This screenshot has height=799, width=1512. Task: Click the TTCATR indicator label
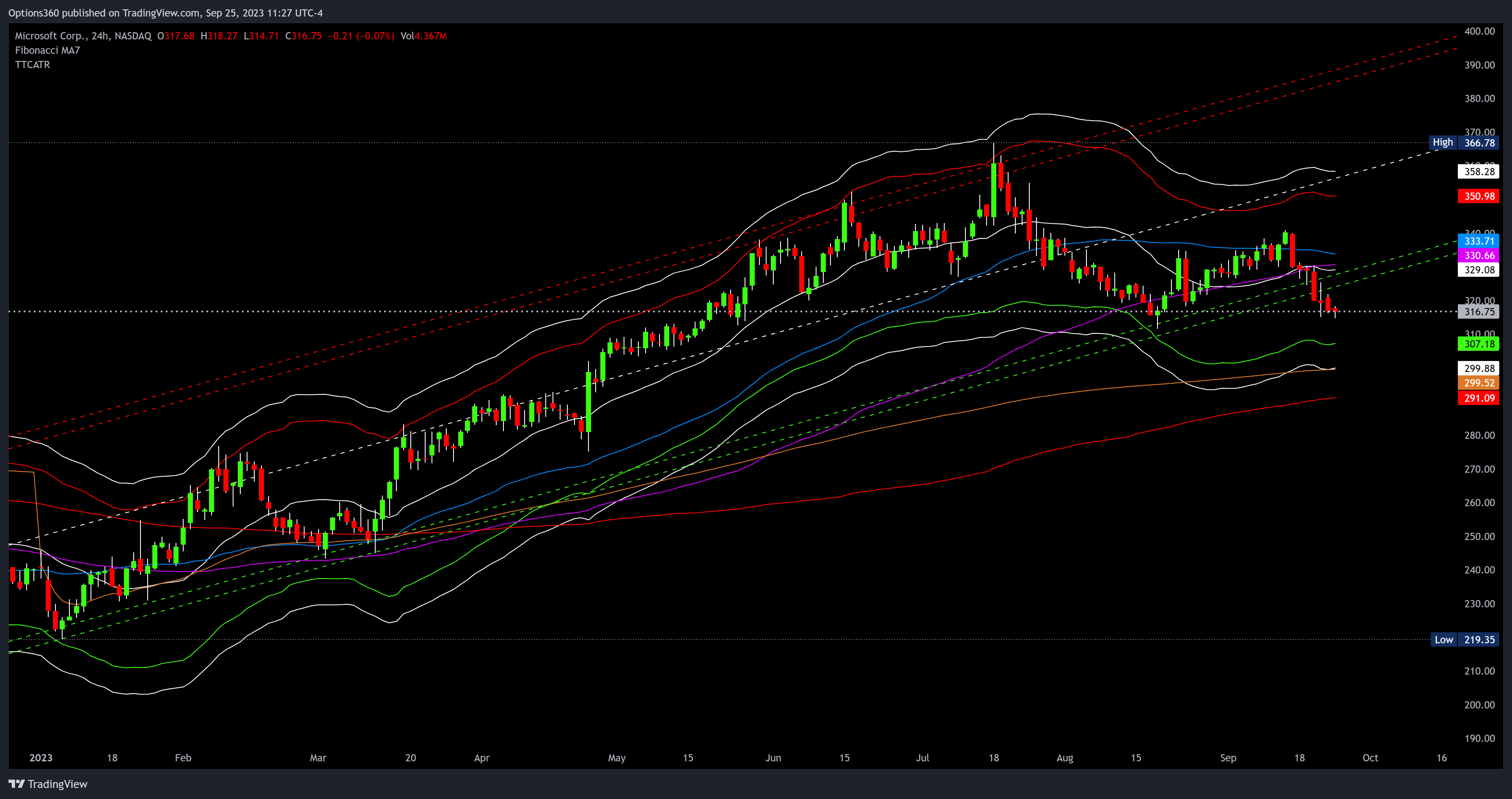[32, 65]
